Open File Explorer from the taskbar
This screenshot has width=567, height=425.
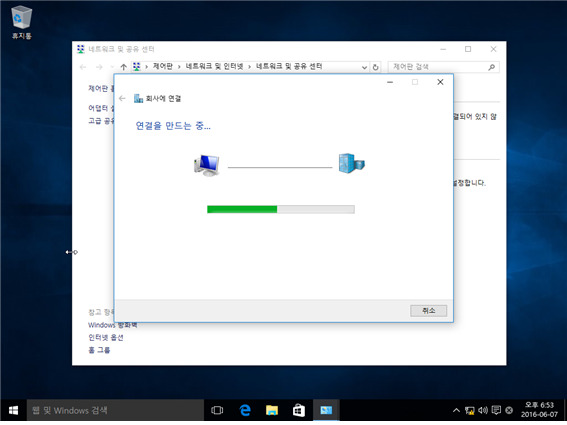coord(272,410)
